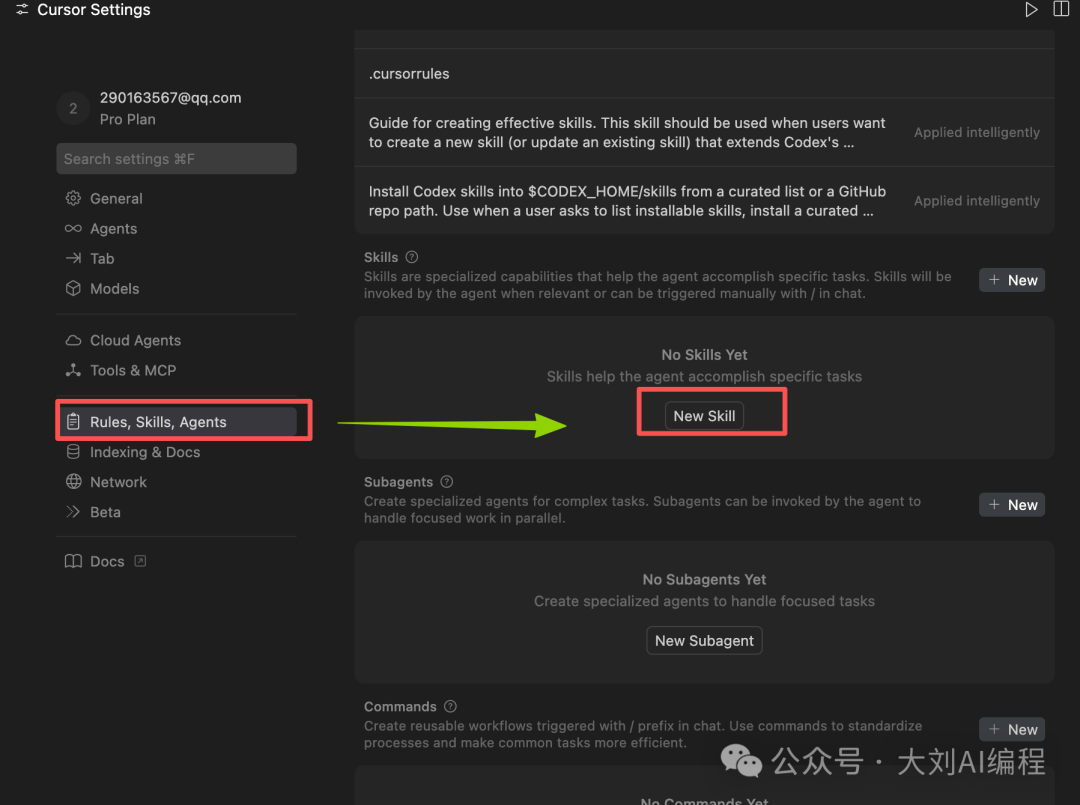Click the New Subagent button

tap(704, 640)
